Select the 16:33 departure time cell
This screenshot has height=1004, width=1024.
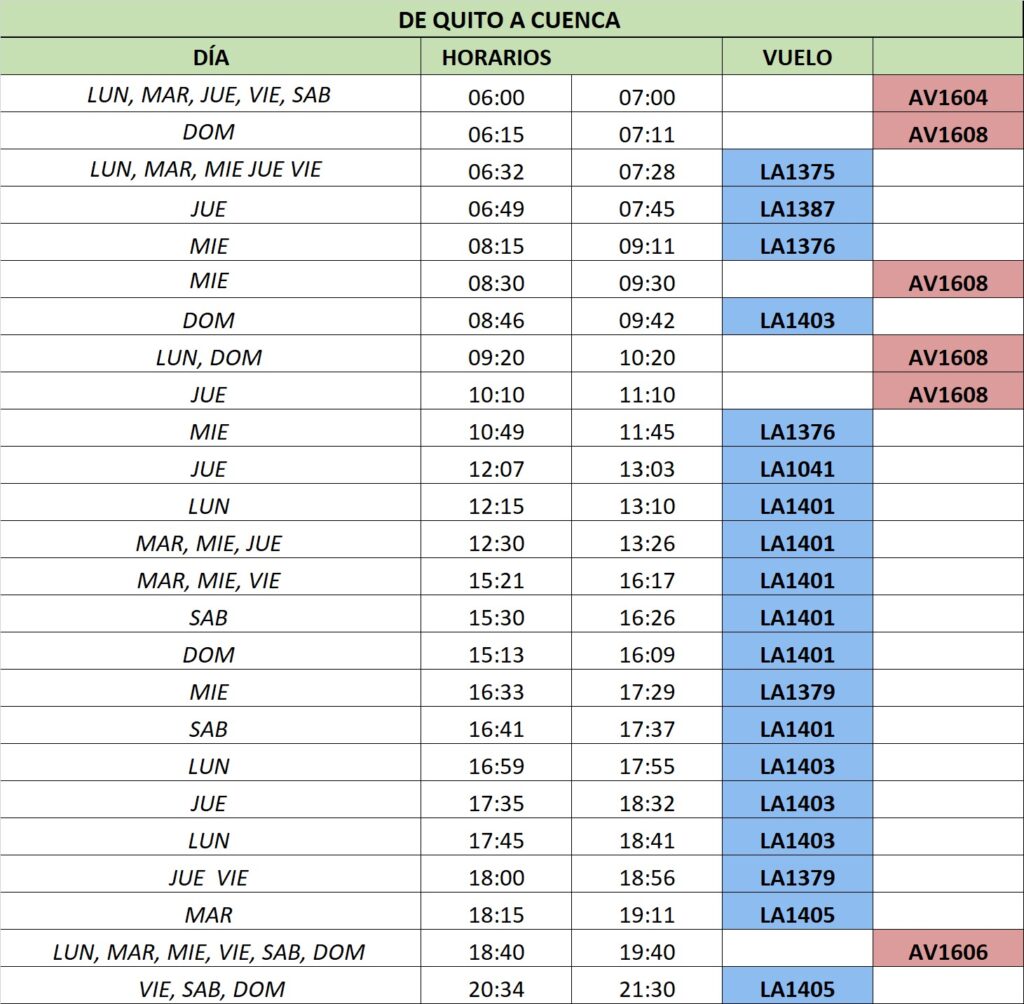tap(496, 692)
